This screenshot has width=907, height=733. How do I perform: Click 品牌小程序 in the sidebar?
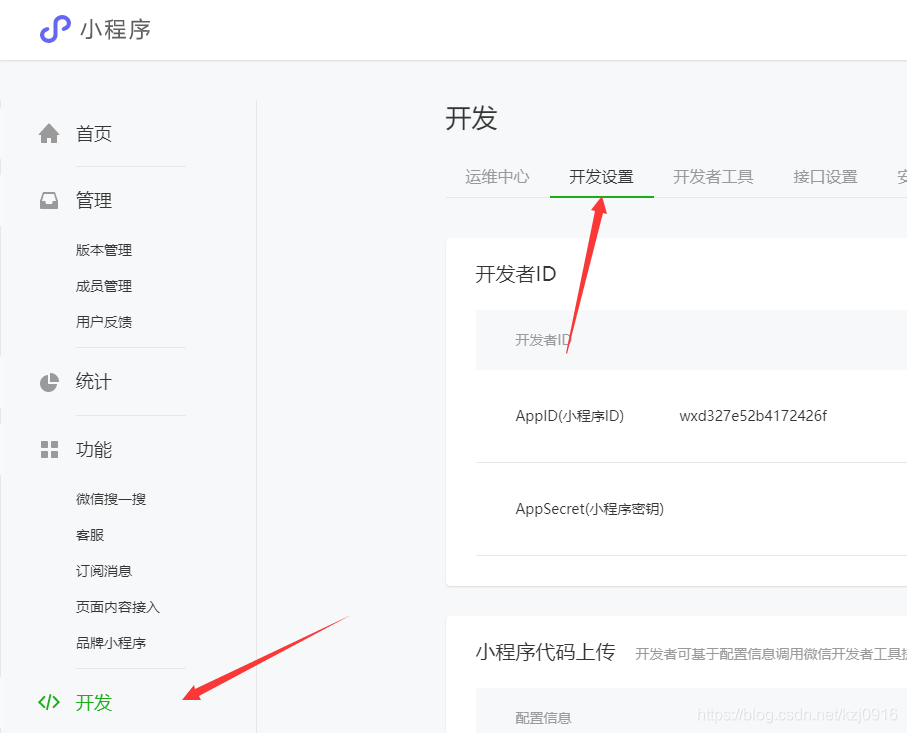[x=110, y=642]
